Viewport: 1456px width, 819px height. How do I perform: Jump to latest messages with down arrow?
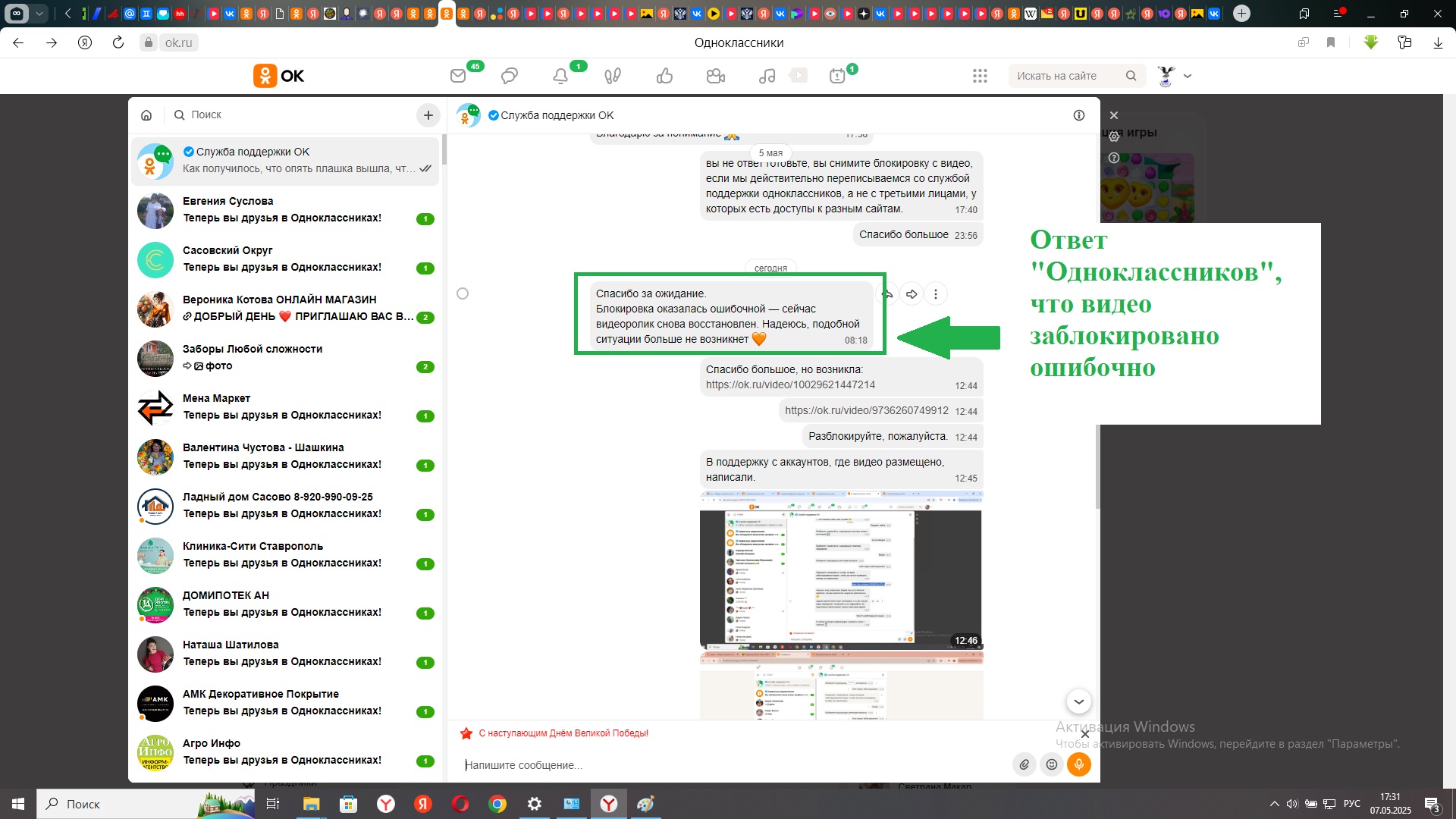click(x=1079, y=701)
